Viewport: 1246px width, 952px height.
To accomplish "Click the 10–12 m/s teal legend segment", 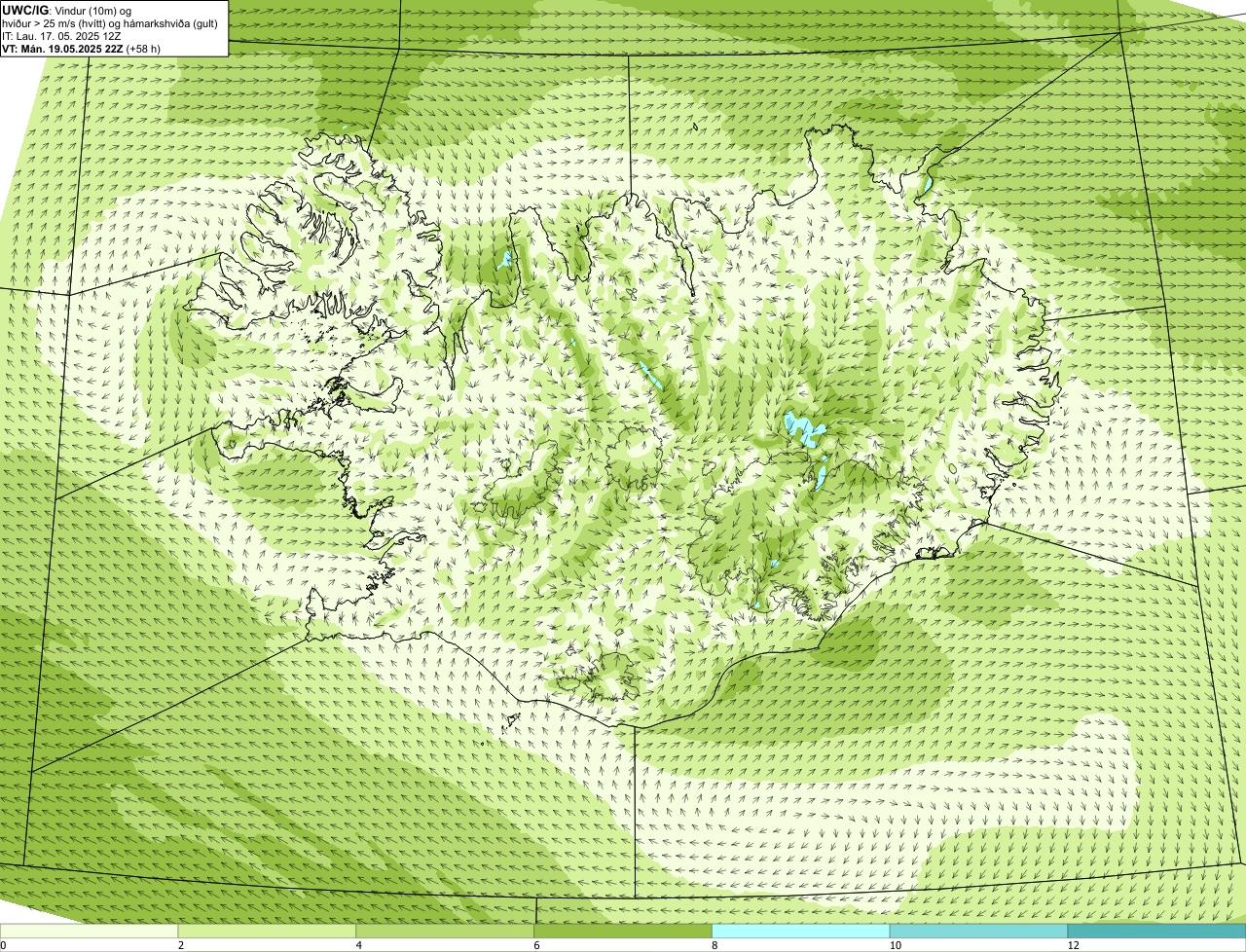I will coord(979,931).
